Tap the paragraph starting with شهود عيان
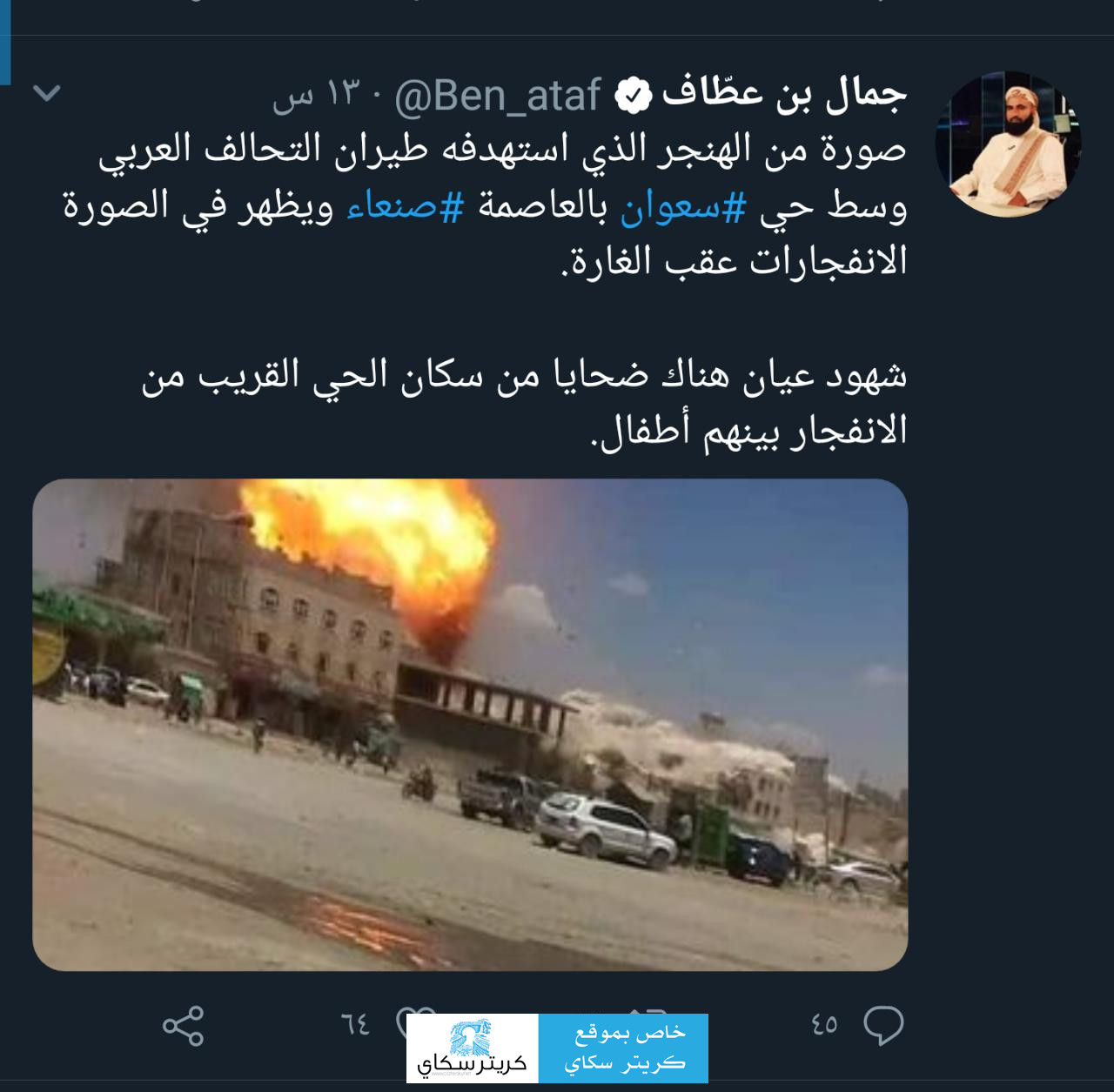Image resolution: width=1114 pixels, height=1092 pixels. 524,403
